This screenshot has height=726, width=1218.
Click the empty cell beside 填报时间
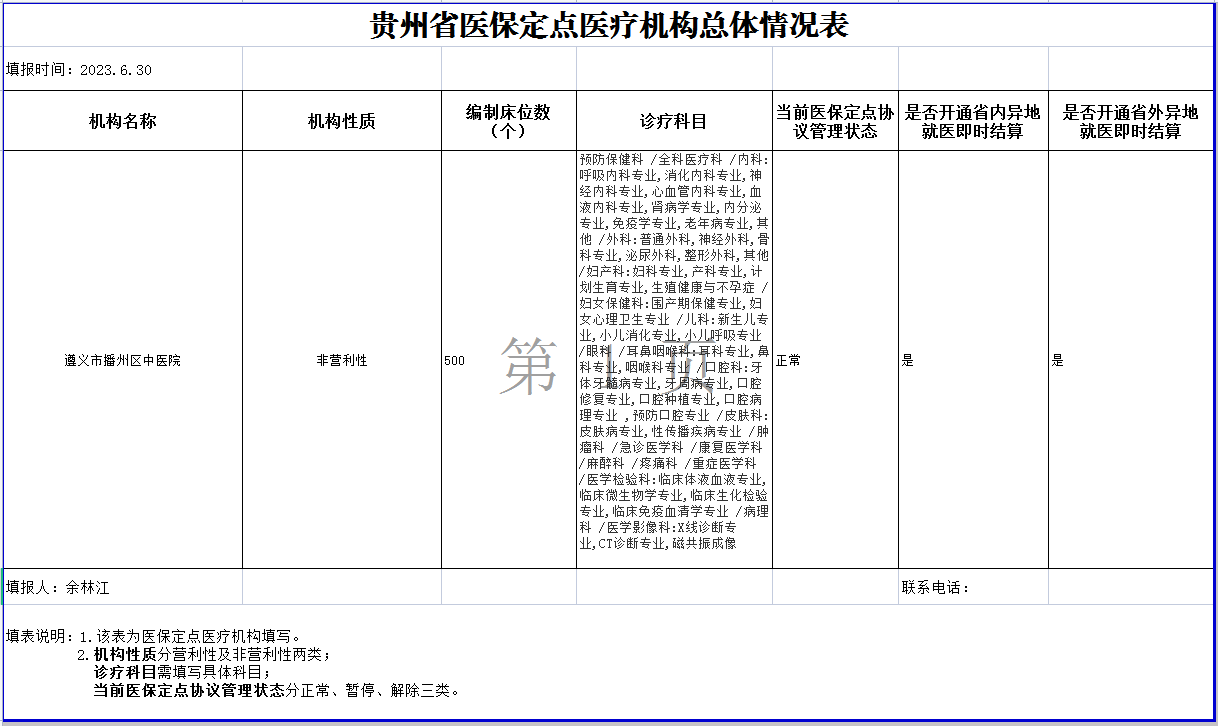(x=340, y=68)
